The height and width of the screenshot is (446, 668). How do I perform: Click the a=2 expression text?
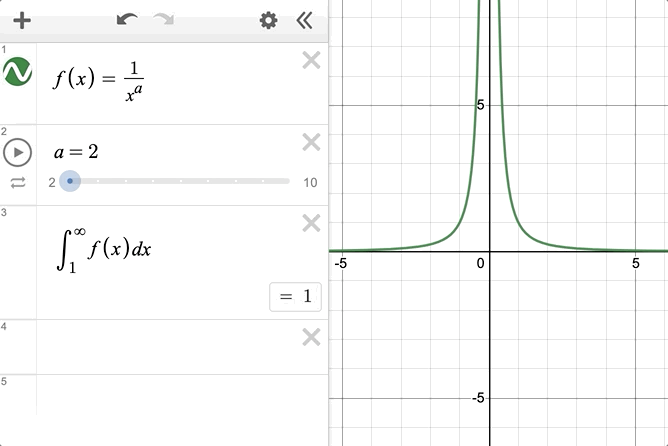76,152
